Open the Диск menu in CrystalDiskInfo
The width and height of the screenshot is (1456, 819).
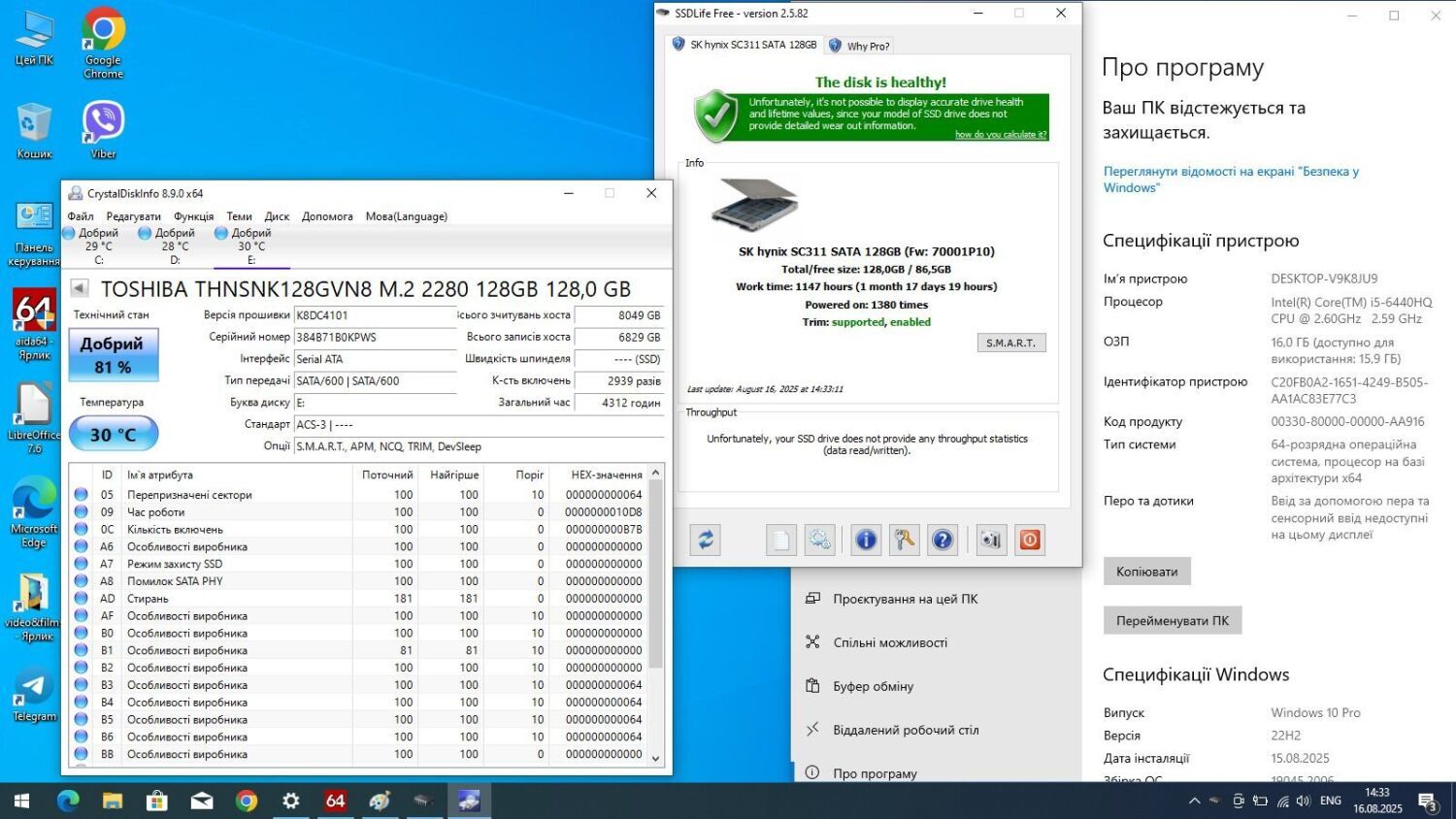point(277,216)
